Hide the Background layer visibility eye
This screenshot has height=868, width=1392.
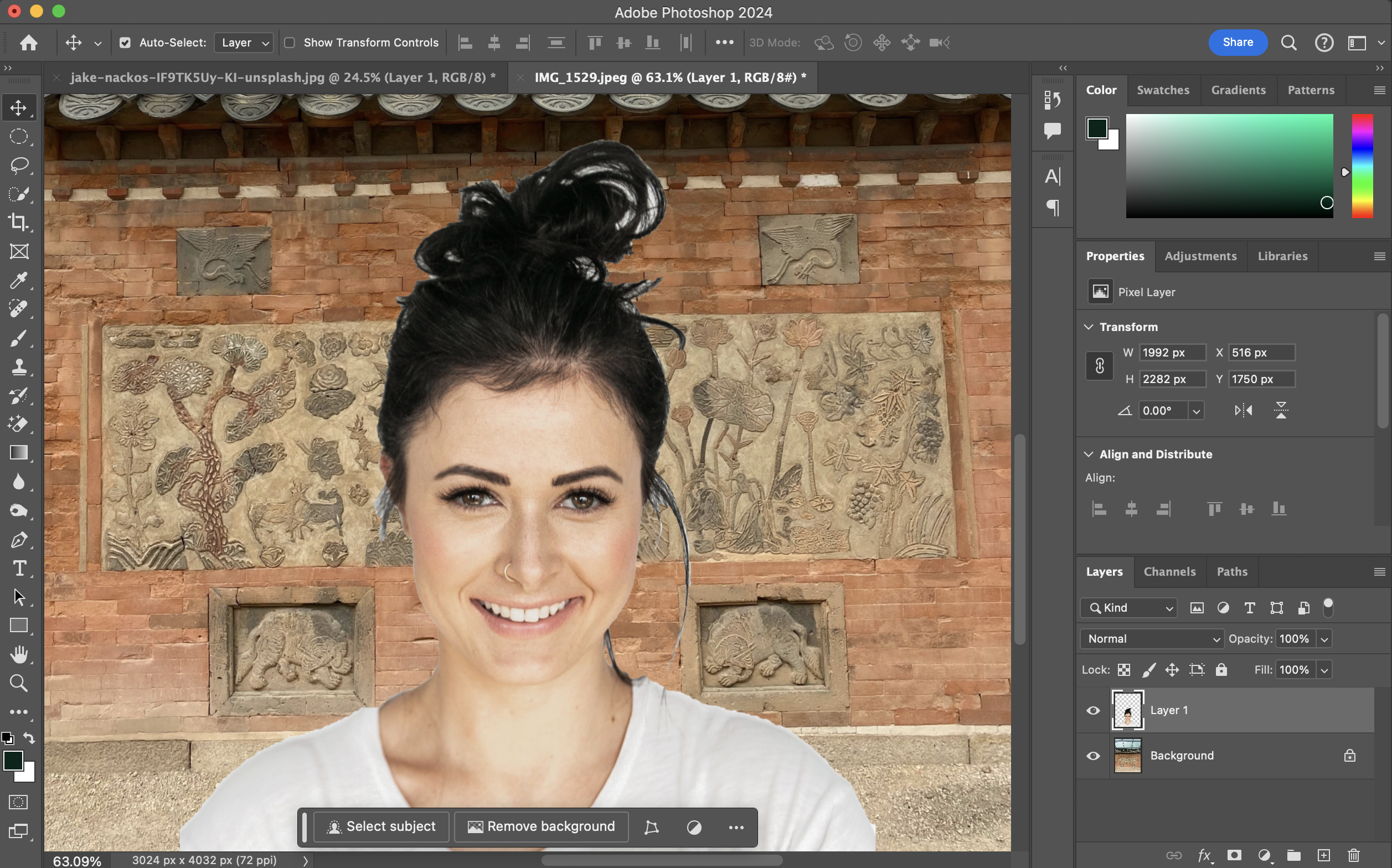(x=1093, y=756)
